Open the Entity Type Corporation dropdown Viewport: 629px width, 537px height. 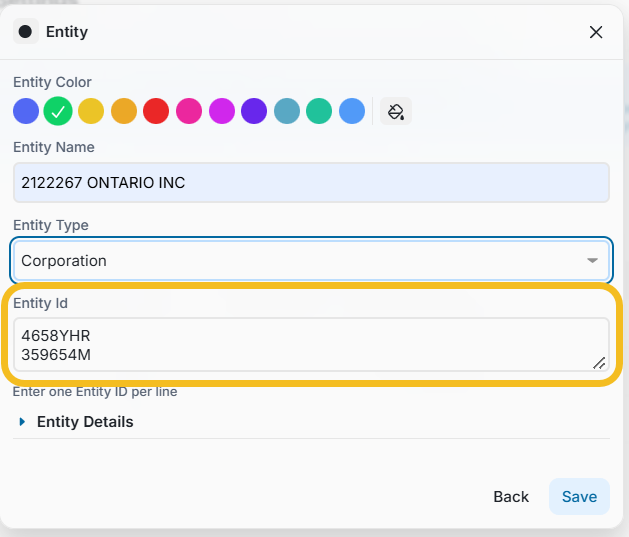point(311,261)
